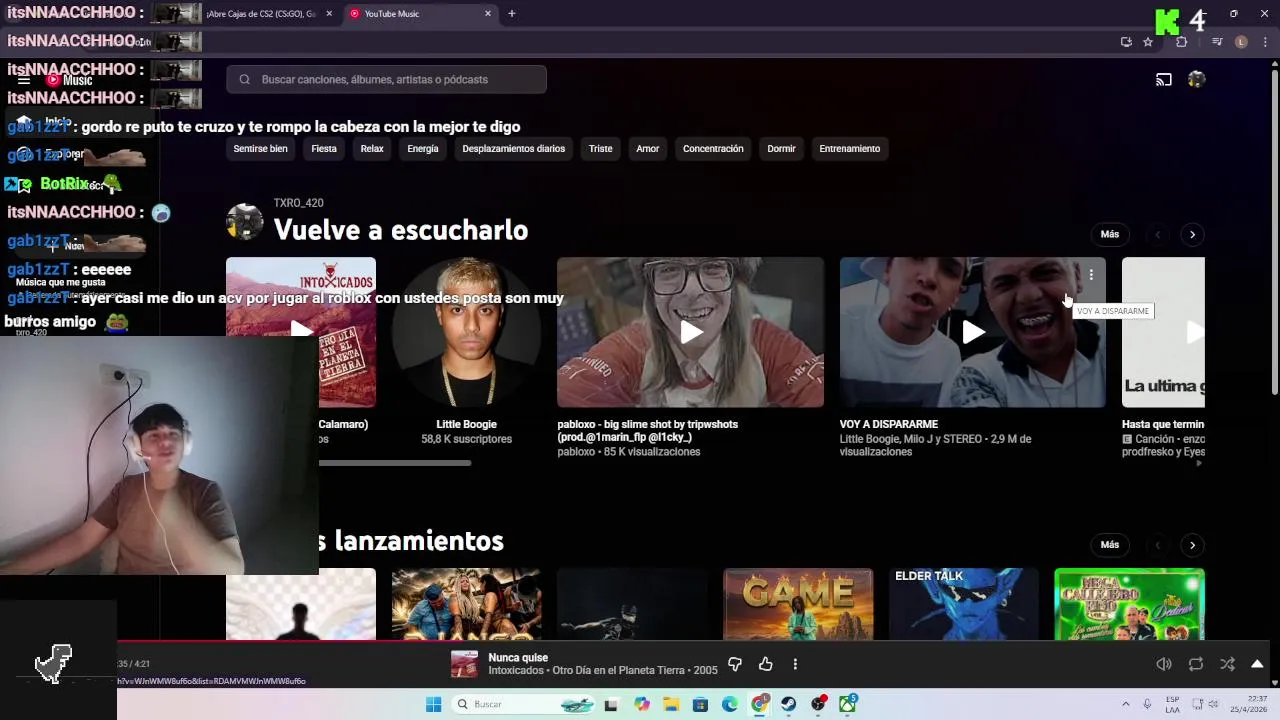Expand the player page with the up arrow

coord(1257,664)
